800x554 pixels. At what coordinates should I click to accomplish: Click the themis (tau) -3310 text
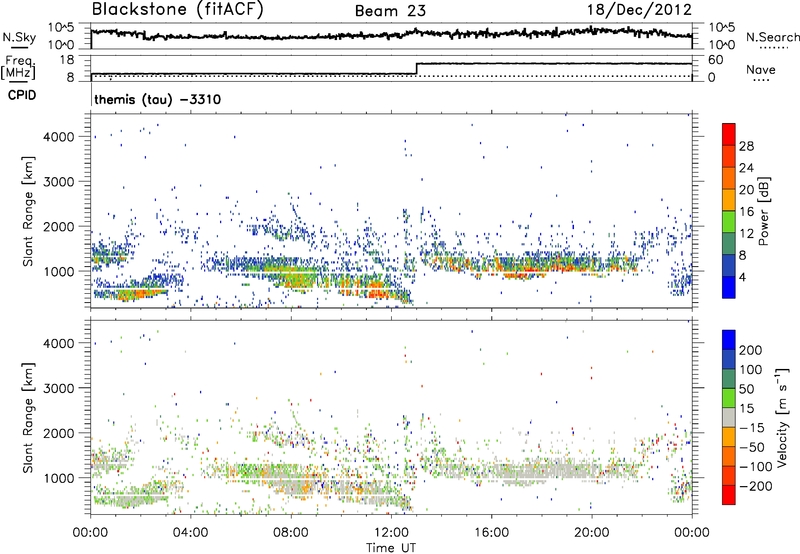[158, 99]
